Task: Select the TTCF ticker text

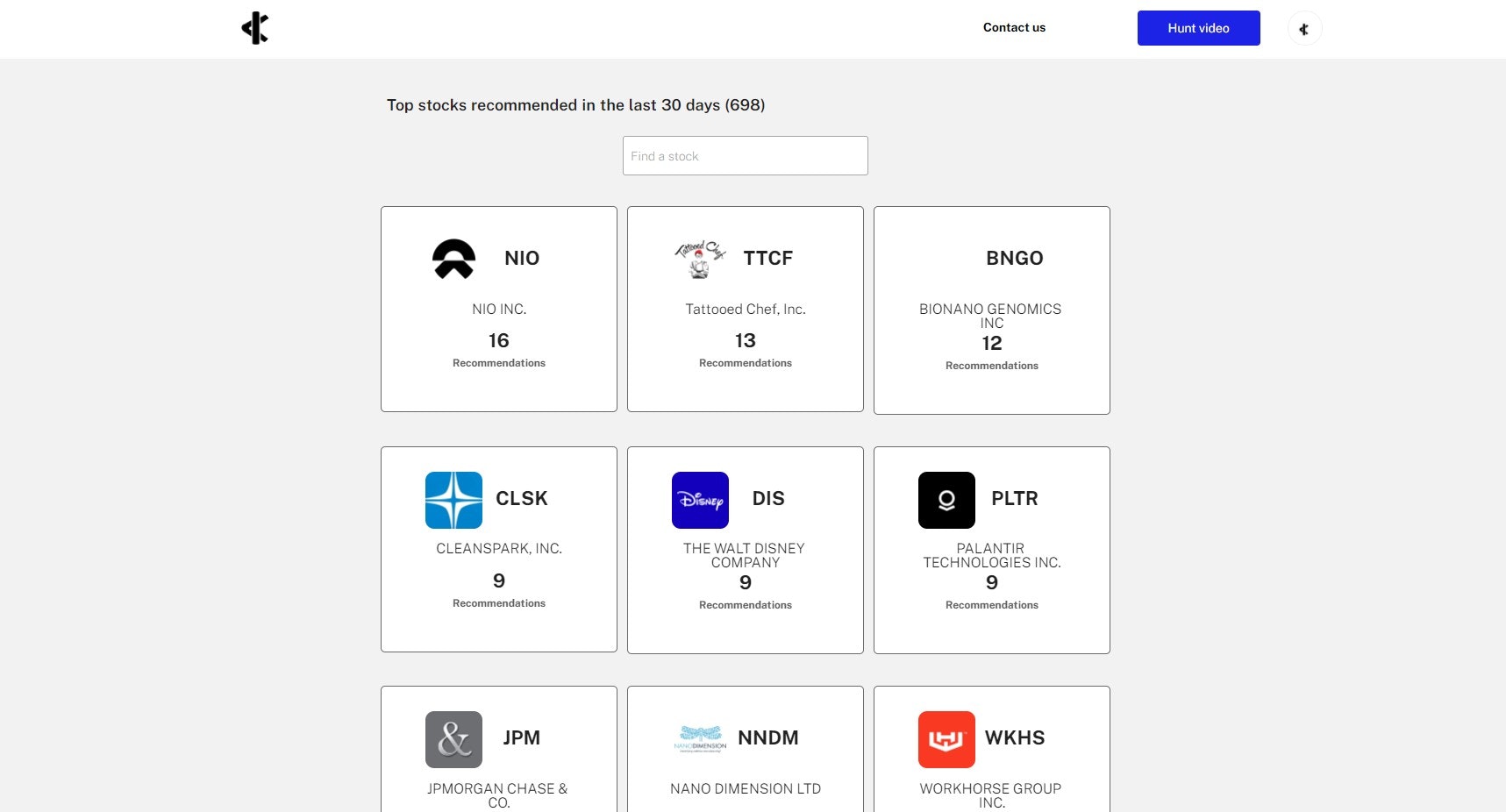Action: click(768, 258)
